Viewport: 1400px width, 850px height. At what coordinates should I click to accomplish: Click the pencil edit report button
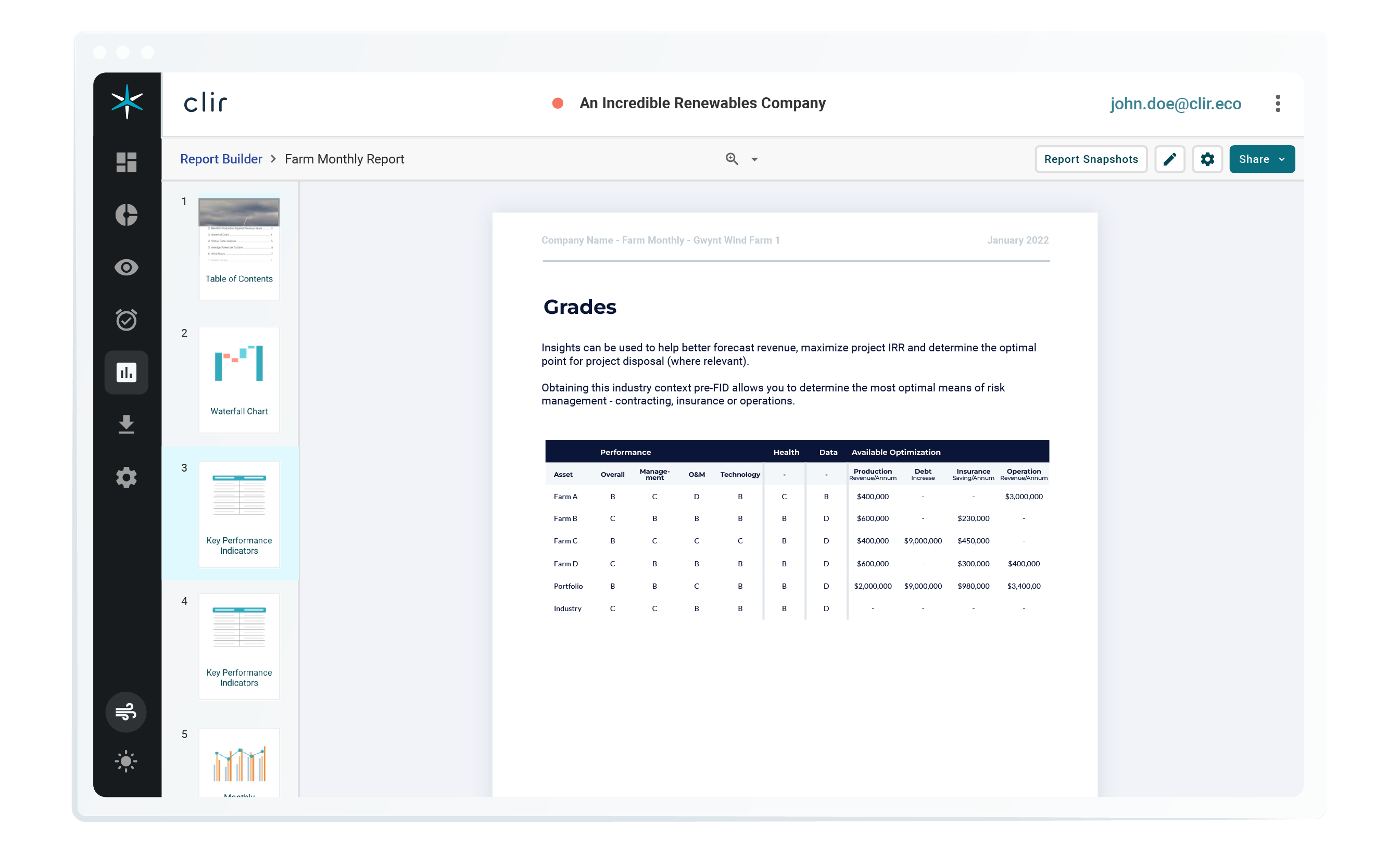(1169, 159)
